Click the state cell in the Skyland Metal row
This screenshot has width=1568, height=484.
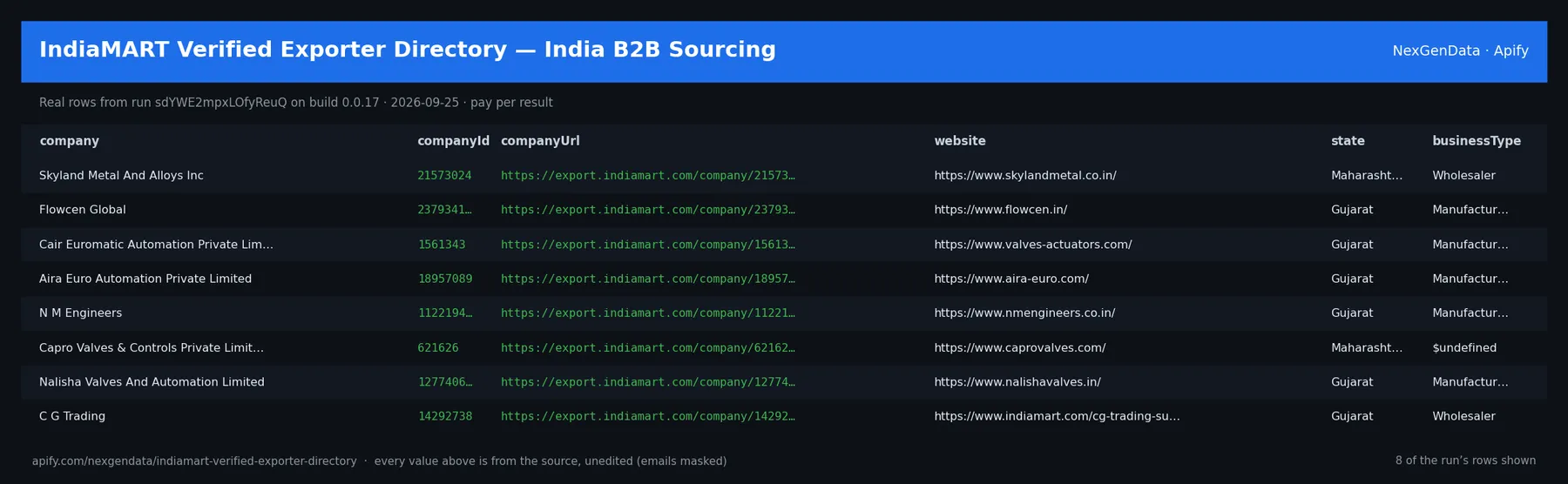(1367, 176)
